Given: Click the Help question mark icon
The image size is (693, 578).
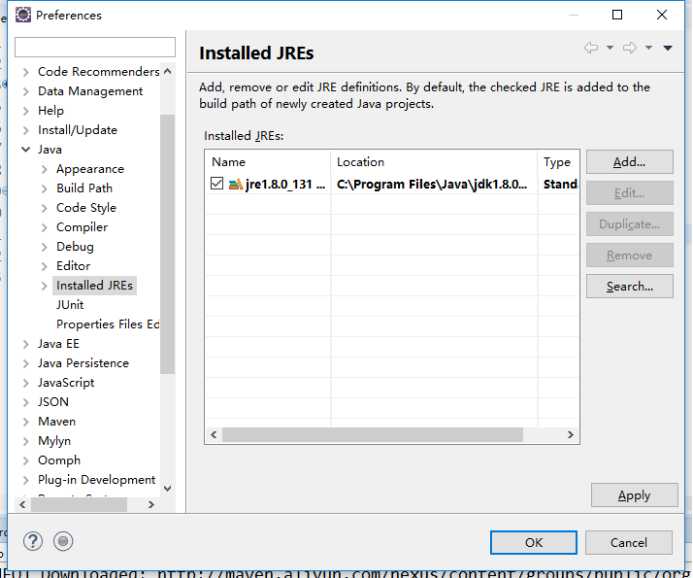Looking at the screenshot, I should [33, 541].
